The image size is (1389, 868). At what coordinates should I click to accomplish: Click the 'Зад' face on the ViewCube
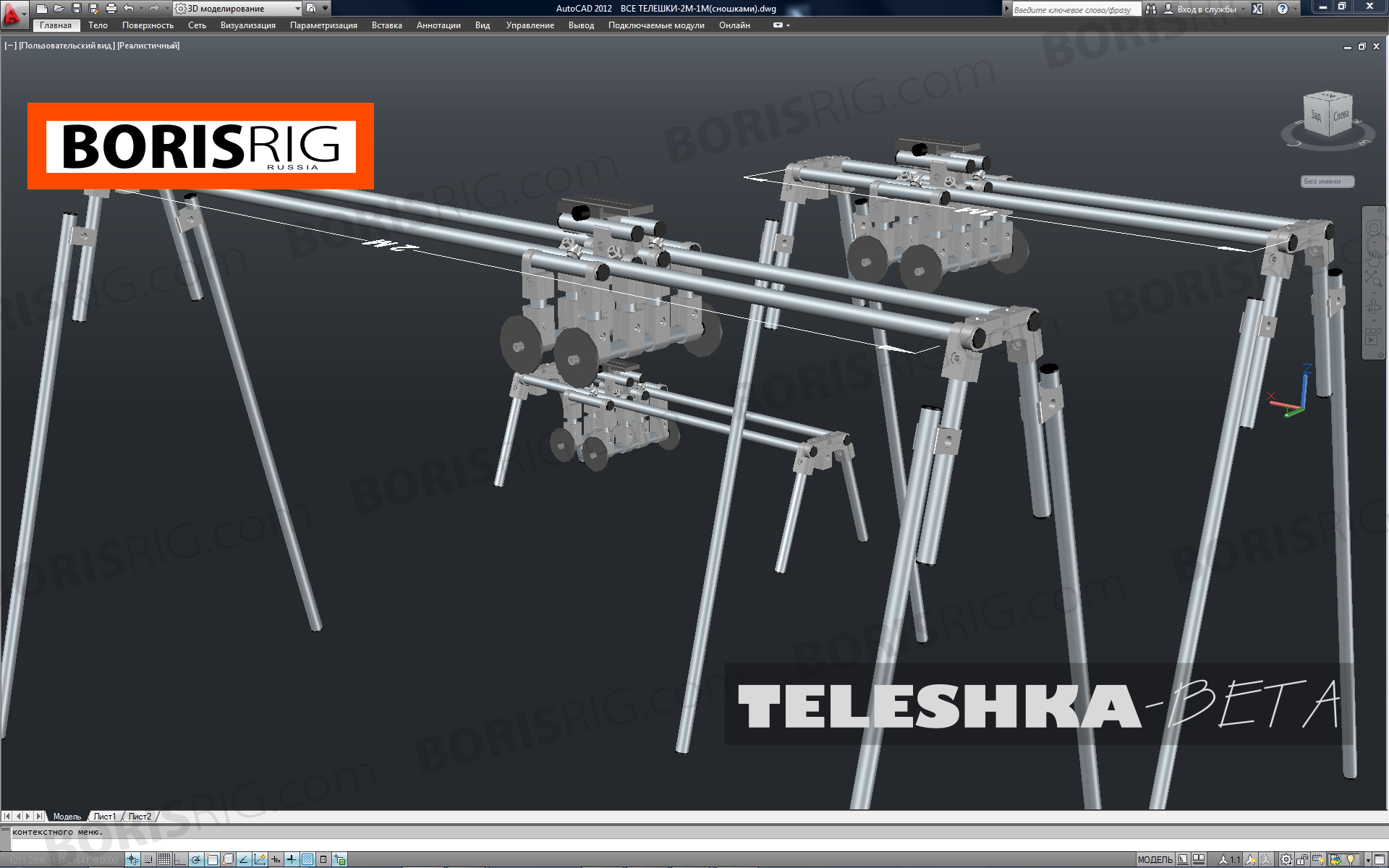click(x=1317, y=116)
